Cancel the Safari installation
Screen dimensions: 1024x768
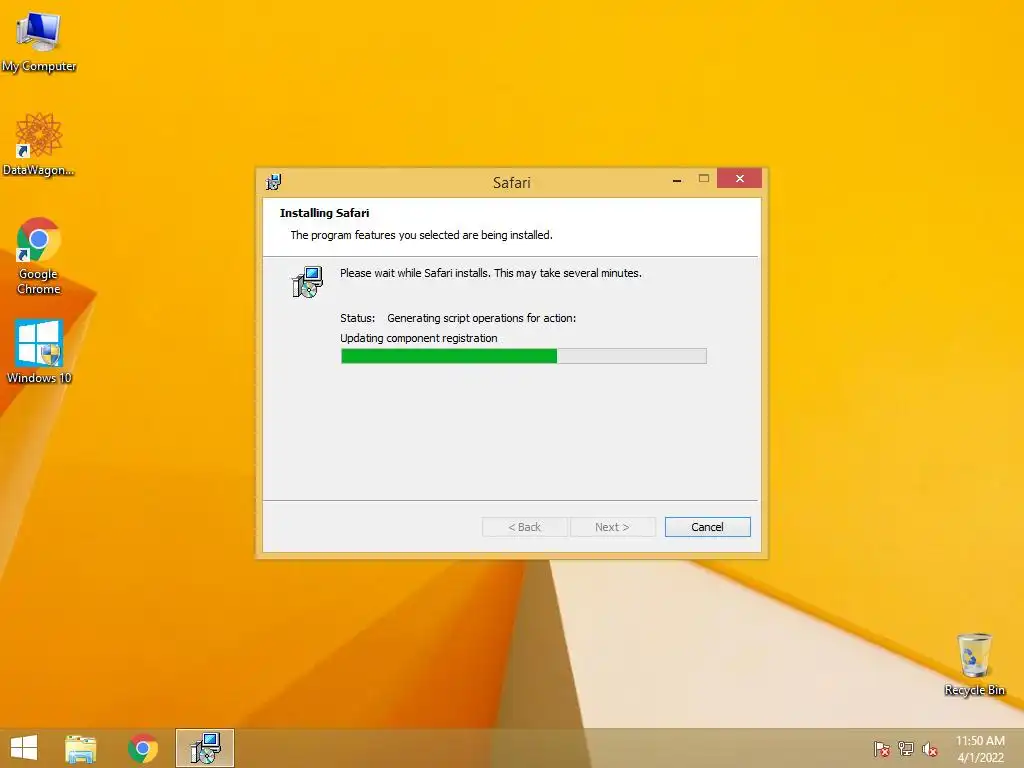707,527
